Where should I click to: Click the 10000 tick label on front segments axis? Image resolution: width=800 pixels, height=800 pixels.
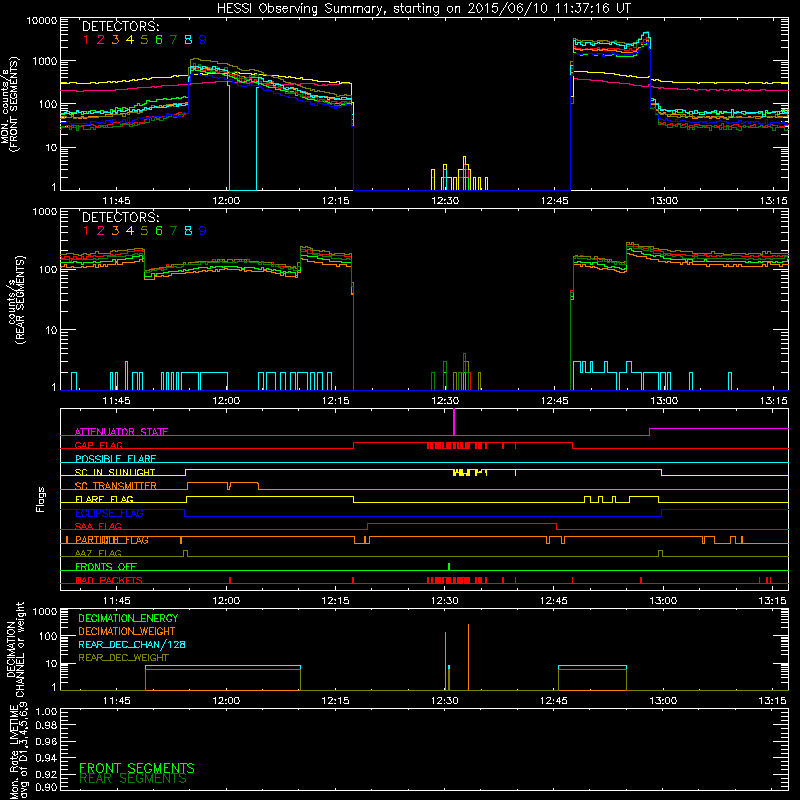click(x=42, y=20)
